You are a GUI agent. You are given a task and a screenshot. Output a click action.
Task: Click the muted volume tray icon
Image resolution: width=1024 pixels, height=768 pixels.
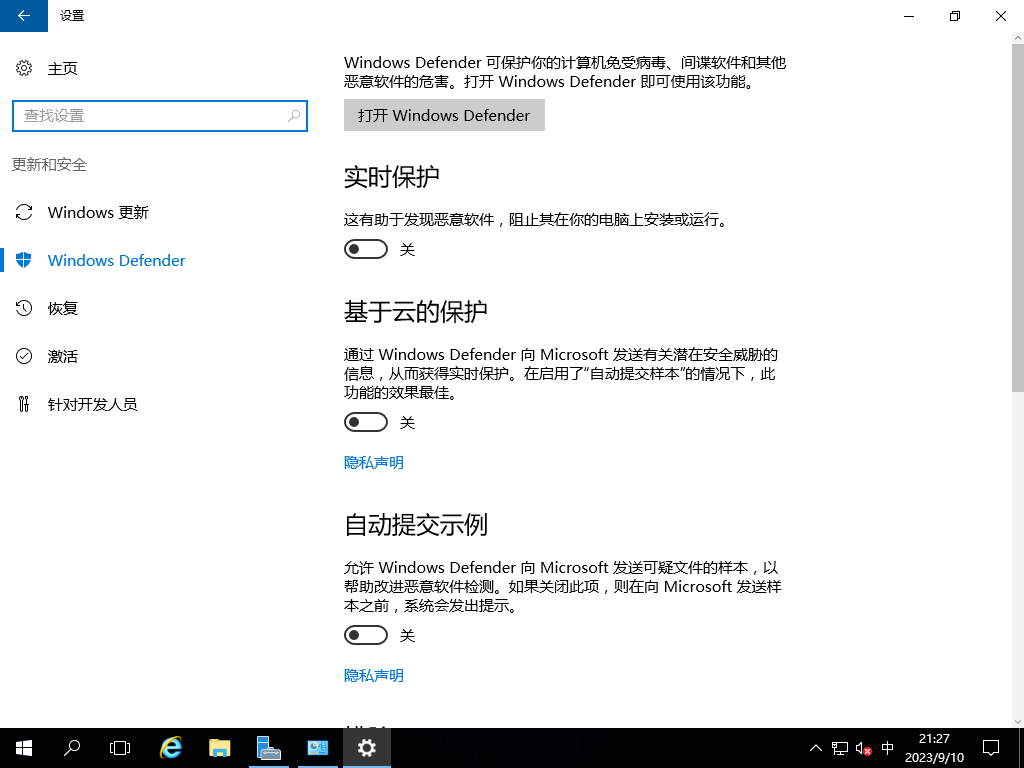coord(863,748)
